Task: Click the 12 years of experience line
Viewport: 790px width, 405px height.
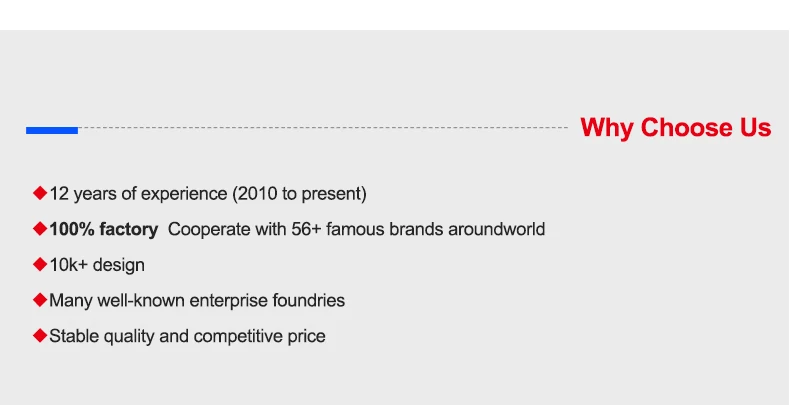Action: [x=208, y=193]
